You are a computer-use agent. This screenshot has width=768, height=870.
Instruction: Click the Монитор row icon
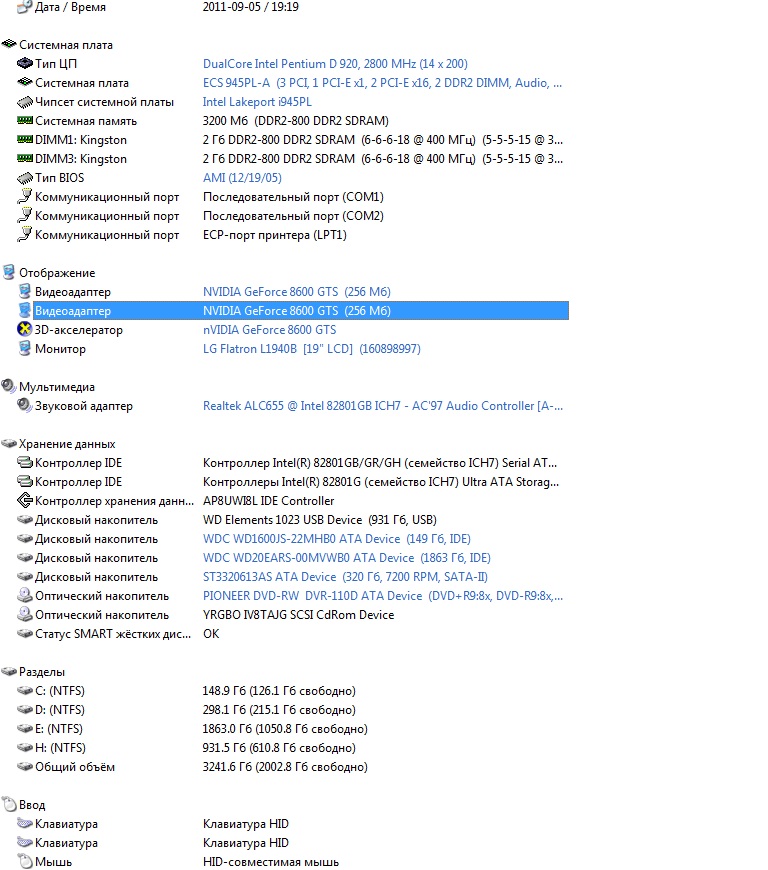click(x=24, y=348)
